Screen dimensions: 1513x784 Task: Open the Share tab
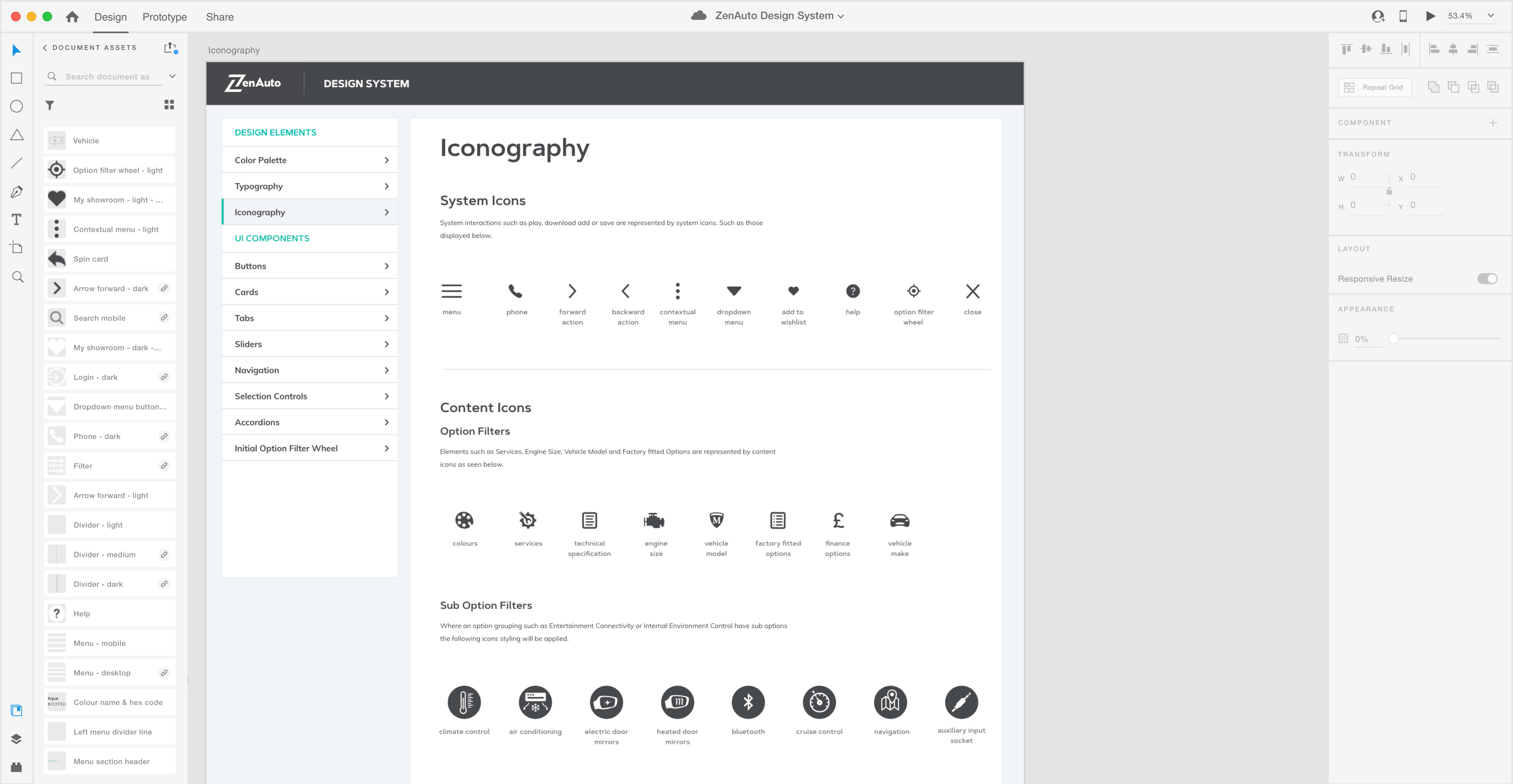pos(220,17)
